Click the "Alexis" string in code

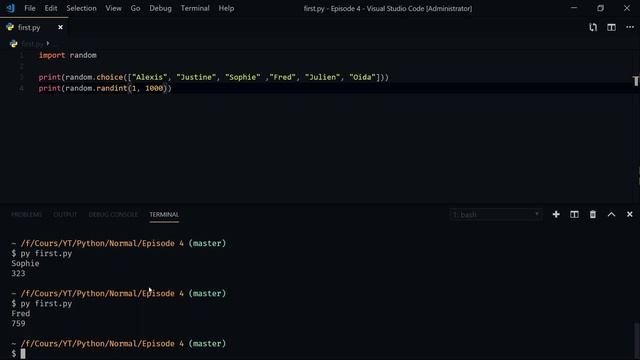[x=149, y=78]
